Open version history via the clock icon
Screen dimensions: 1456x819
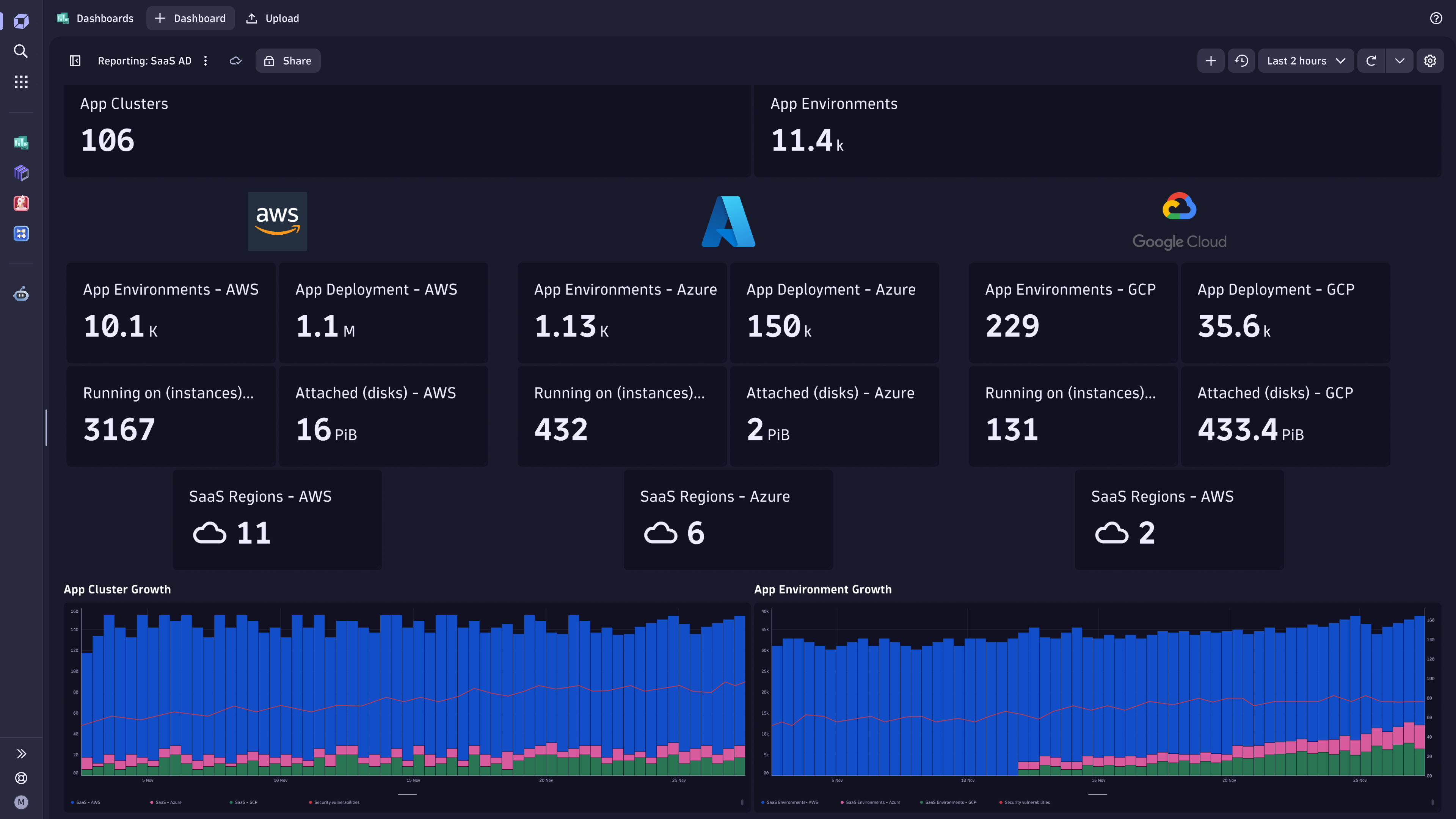pos(1241,61)
